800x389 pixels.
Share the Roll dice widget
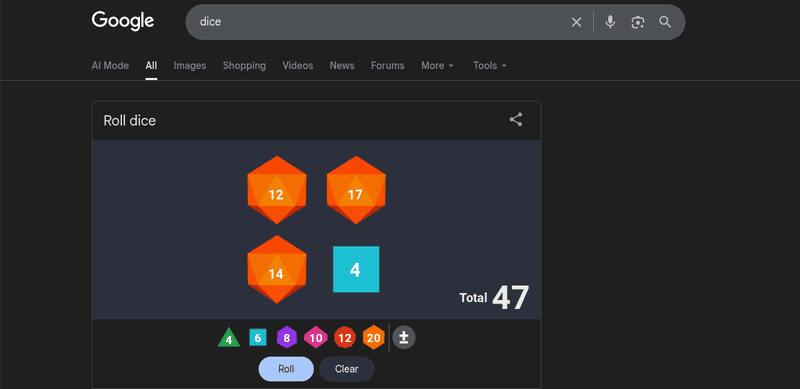tap(516, 120)
